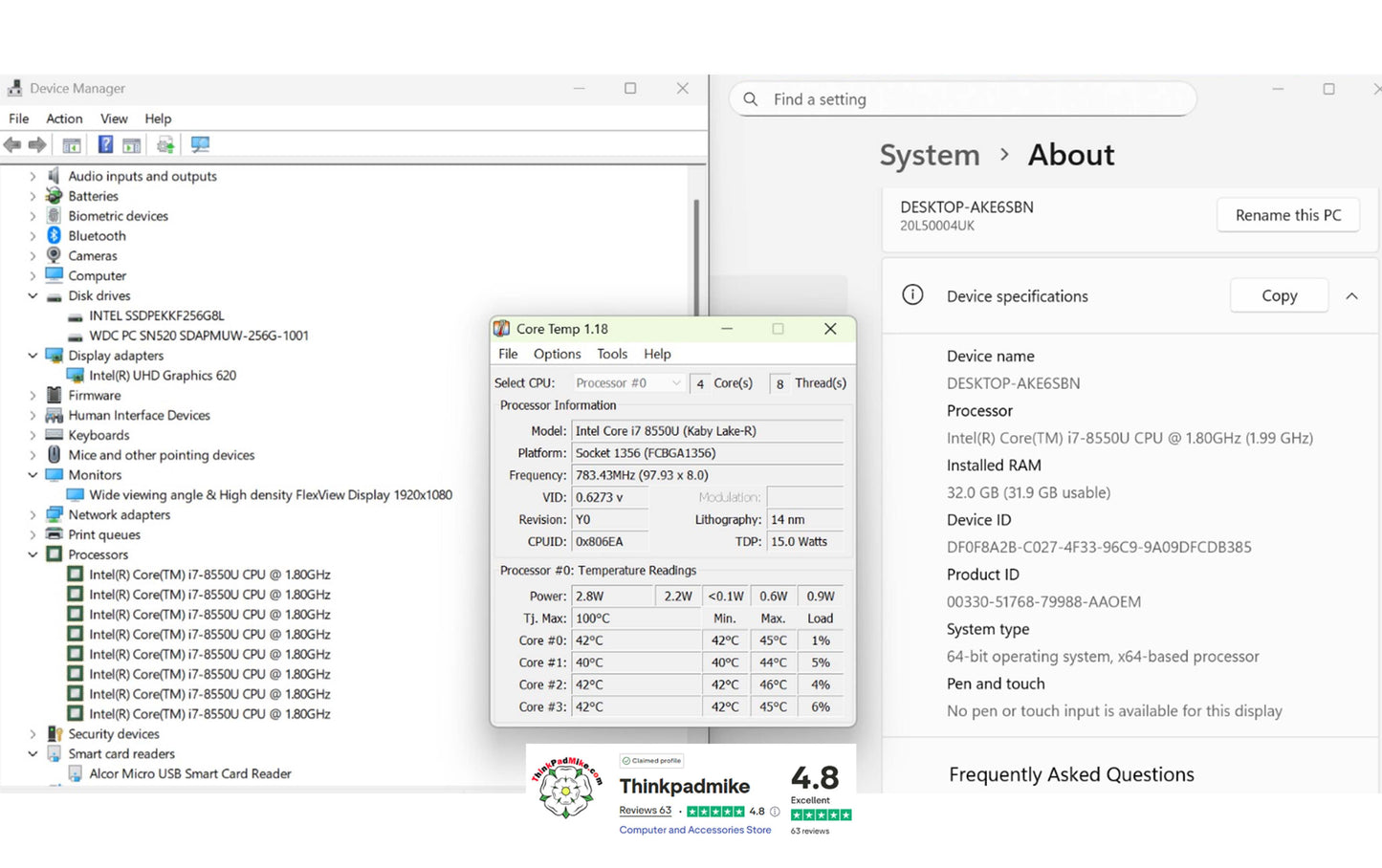Viewport: 1382px width, 868px height.
Task: Click the Model field showing Intel Core i7 8550U
Action: click(x=708, y=431)
